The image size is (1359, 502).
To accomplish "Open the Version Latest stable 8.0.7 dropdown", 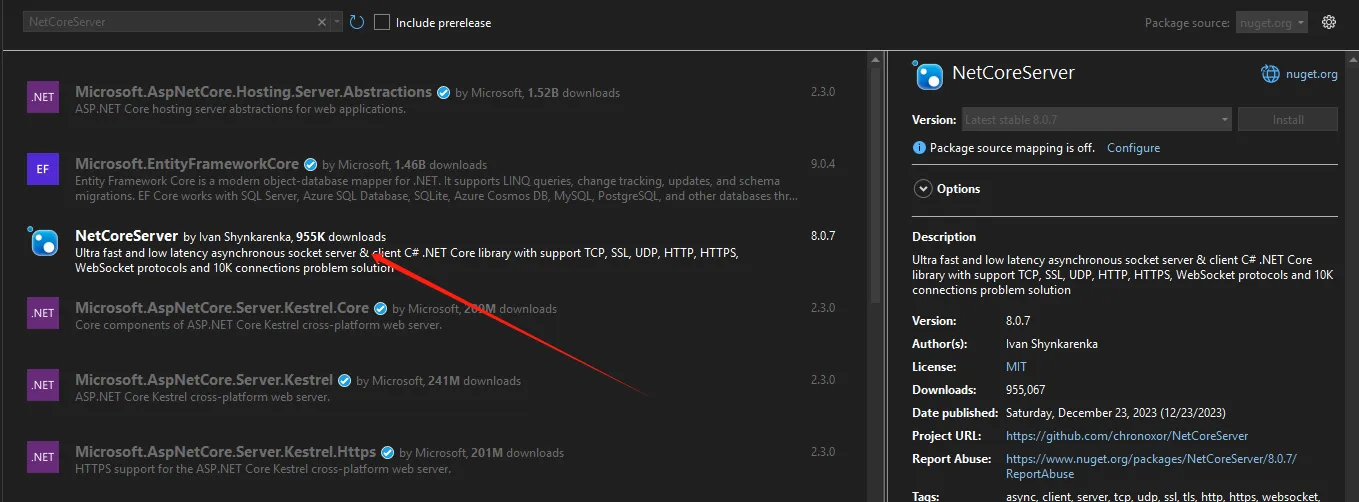I will coord(1097,120).
